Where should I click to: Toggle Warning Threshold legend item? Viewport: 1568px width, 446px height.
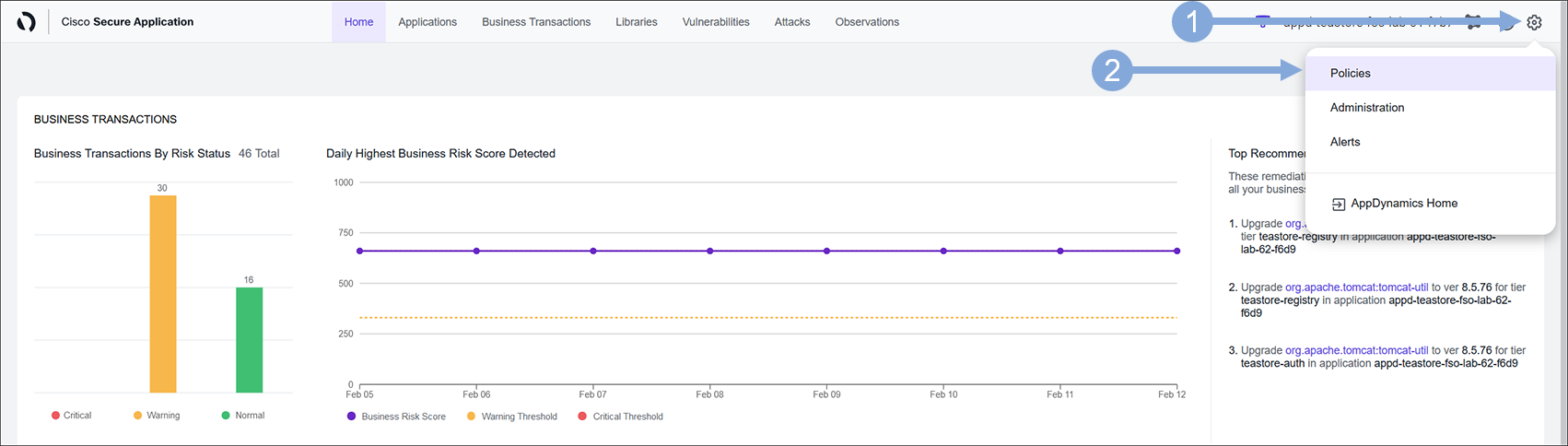click(x=510, y=417)
